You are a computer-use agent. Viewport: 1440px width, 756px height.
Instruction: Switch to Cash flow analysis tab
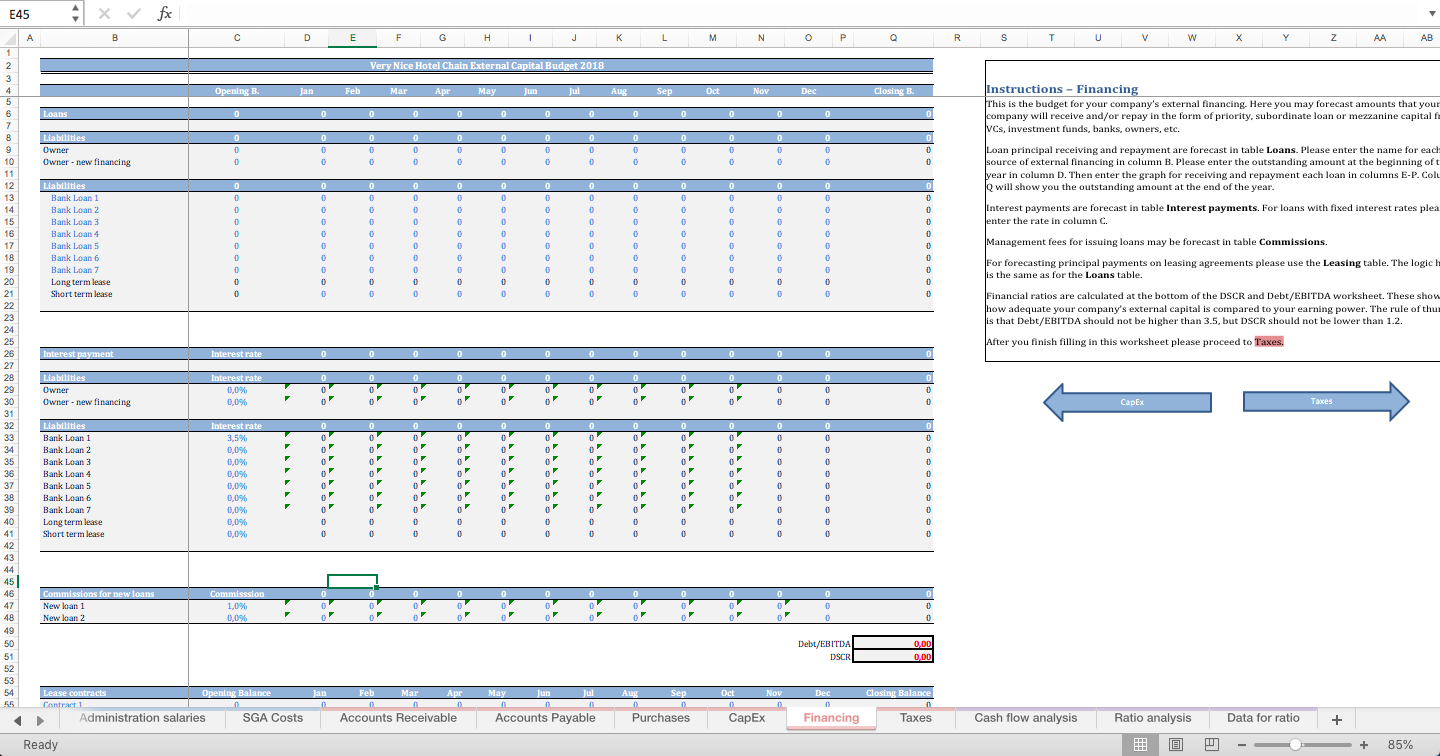[1026, 718]
